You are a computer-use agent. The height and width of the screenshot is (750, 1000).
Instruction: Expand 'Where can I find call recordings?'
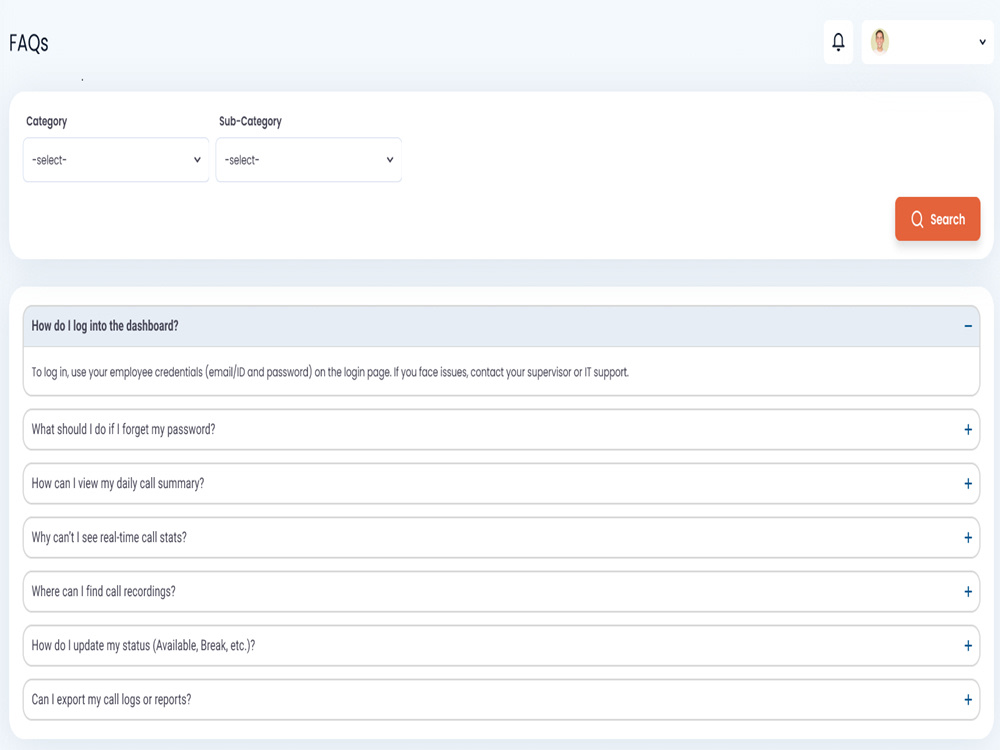point(501,592)
